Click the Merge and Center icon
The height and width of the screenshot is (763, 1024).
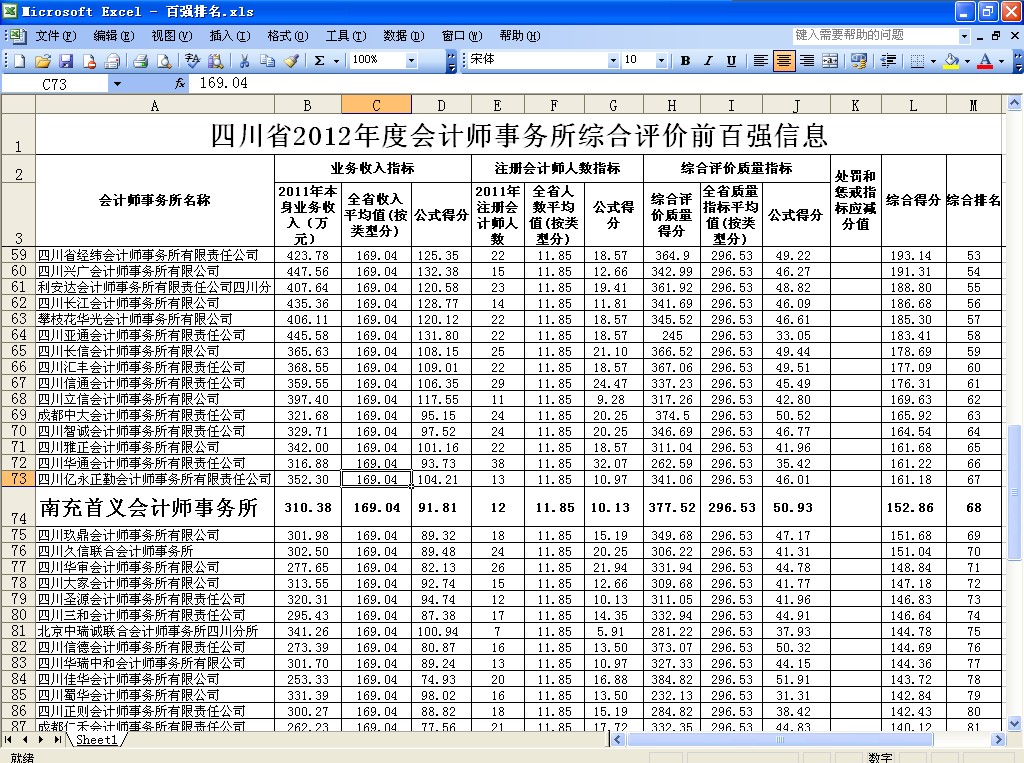pos(830,61)
